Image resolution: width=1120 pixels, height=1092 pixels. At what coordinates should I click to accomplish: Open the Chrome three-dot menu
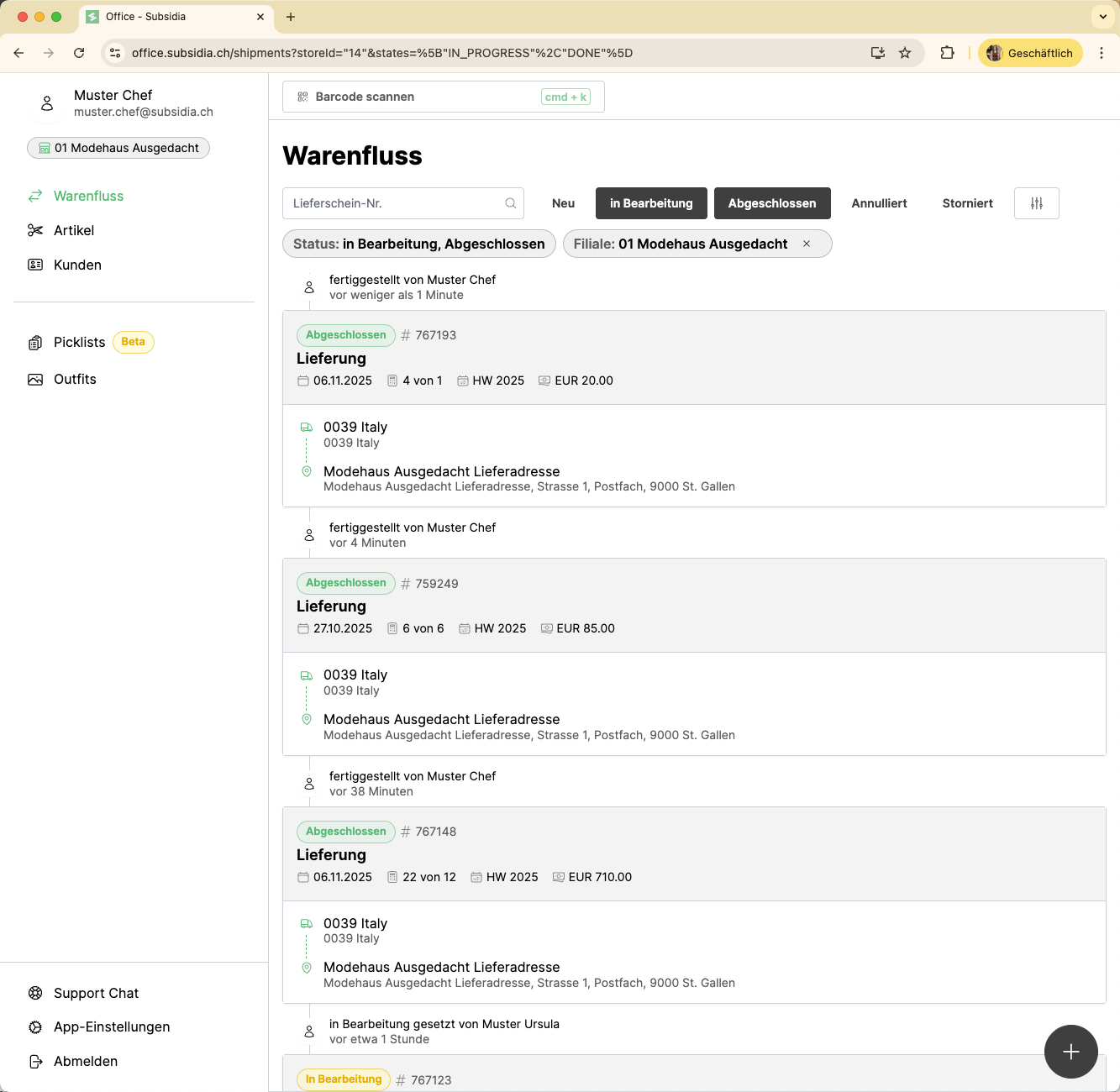point(1102,53)
